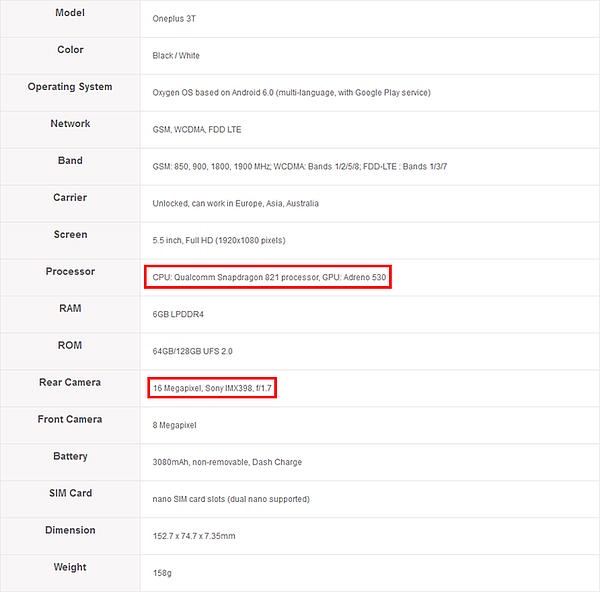Image resolution: width=600 pixels, height=592 pixels.
Task: Select GSM, WCDMA, FDD LTE text
Action: (x=197, y=130)
